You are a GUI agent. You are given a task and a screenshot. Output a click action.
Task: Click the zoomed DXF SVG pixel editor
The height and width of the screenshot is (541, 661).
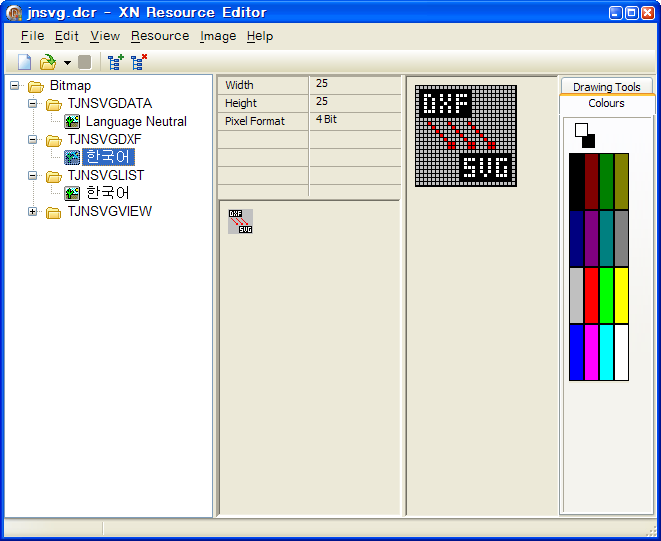tap(466, 136)
